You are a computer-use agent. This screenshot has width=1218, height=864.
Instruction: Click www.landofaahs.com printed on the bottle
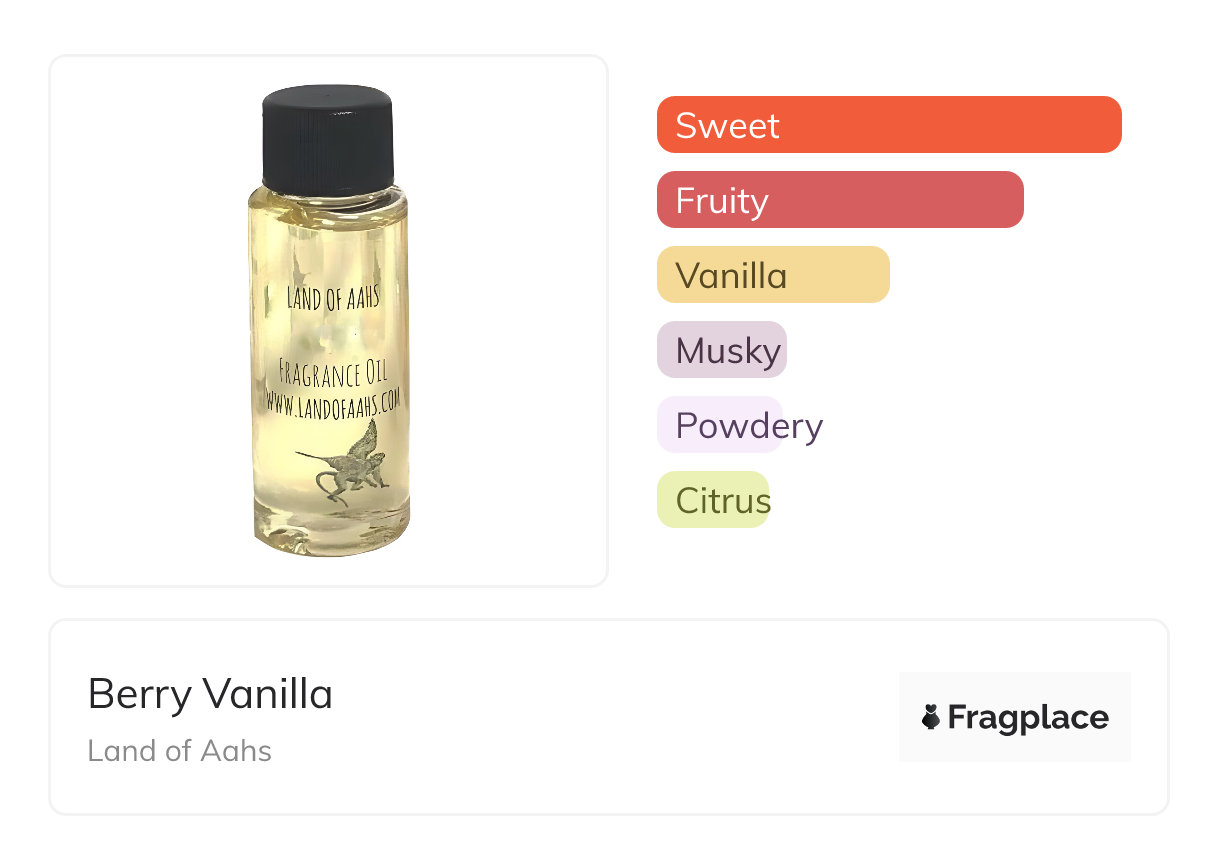point(333,400)
